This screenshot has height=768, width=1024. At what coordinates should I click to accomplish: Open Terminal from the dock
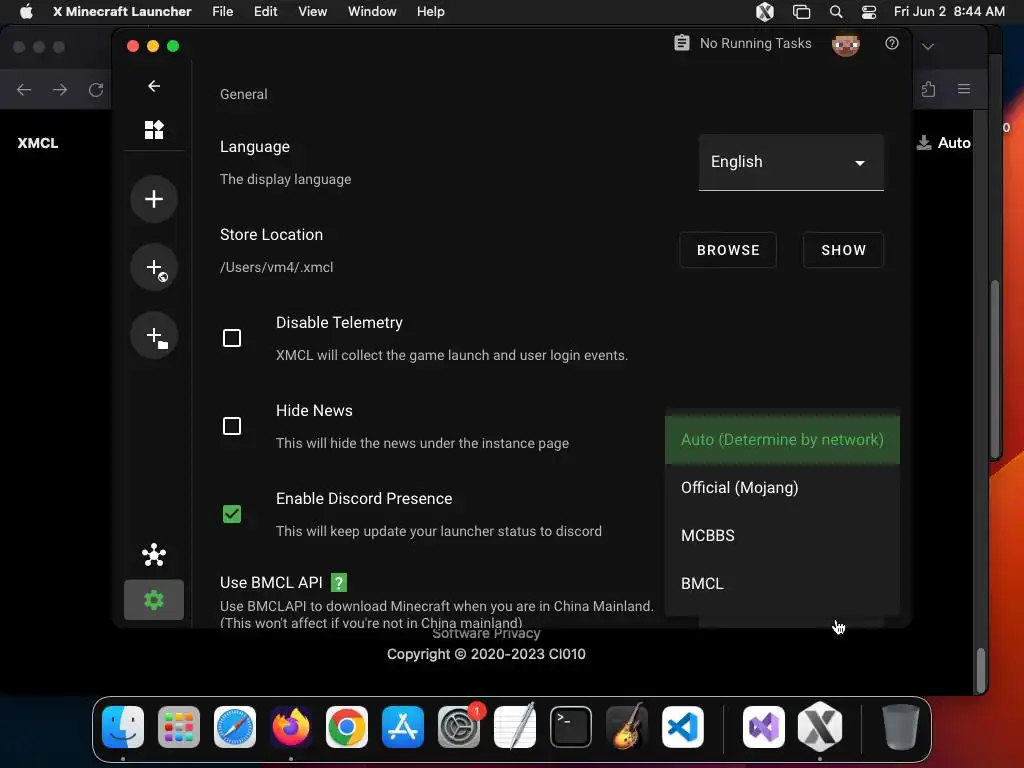coord(571,727)
